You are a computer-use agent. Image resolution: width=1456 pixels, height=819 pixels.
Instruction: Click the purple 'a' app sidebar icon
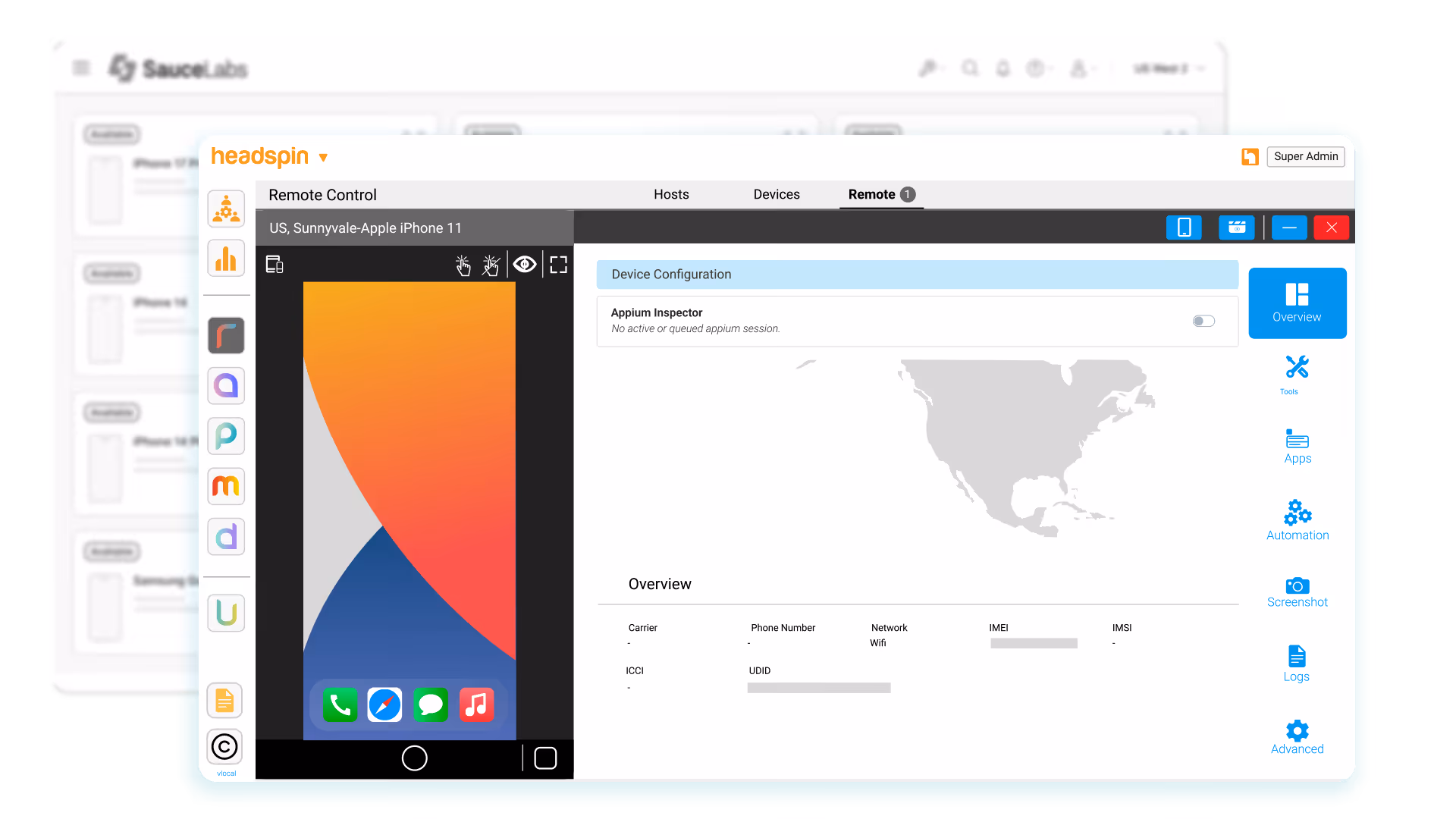[226, 385]
